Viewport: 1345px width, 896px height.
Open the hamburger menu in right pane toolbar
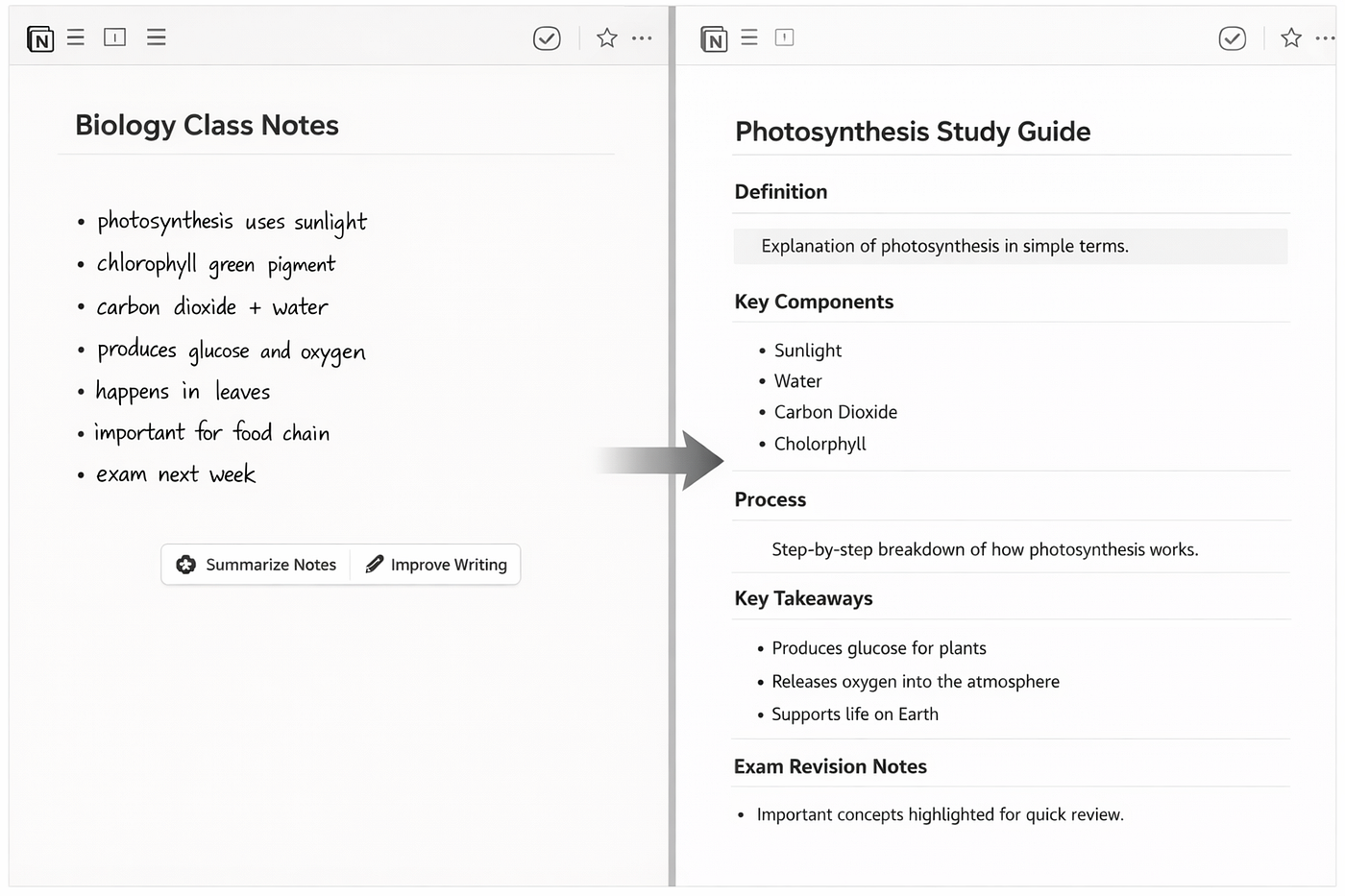point(749,37)
